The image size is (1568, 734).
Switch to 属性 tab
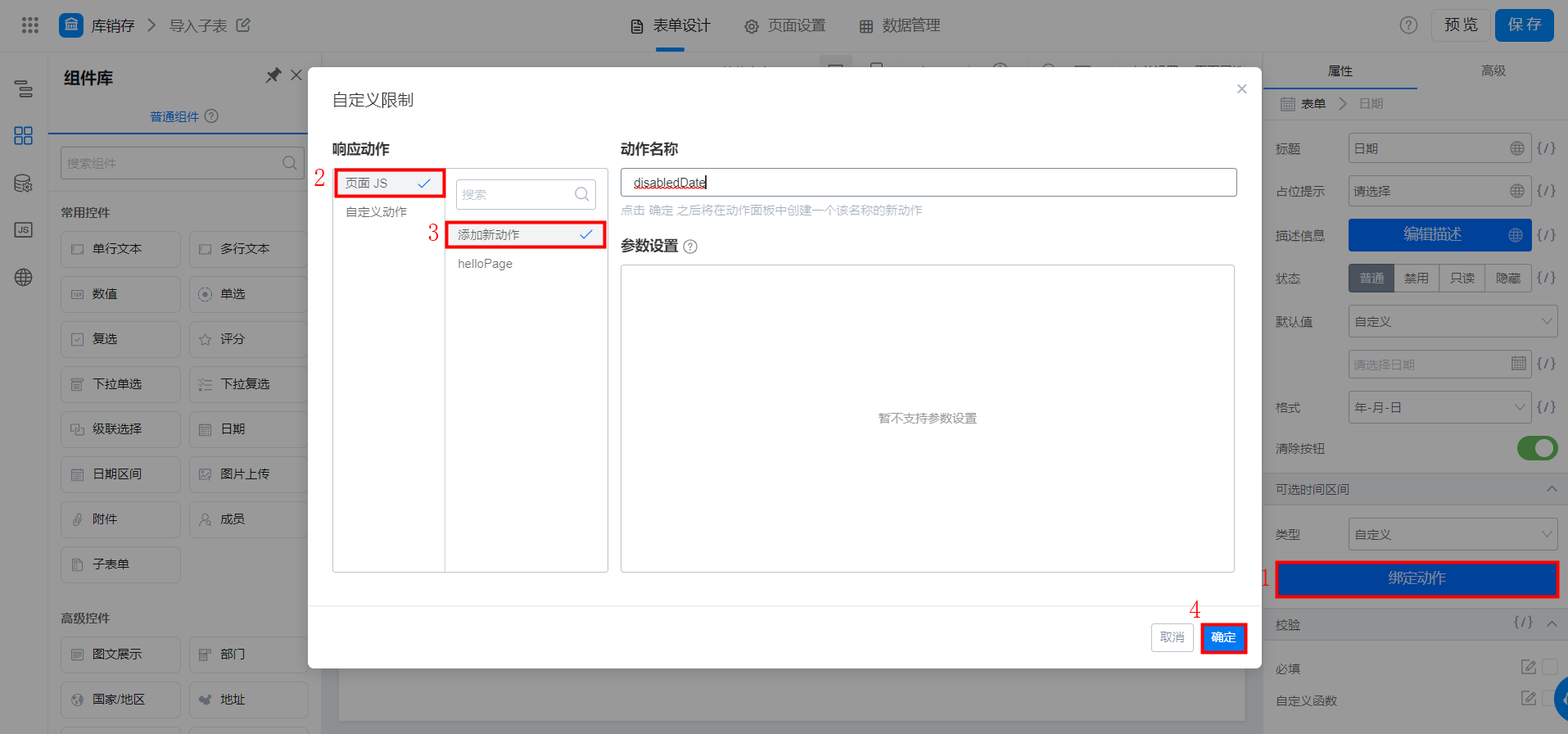tap(1340, 71)
